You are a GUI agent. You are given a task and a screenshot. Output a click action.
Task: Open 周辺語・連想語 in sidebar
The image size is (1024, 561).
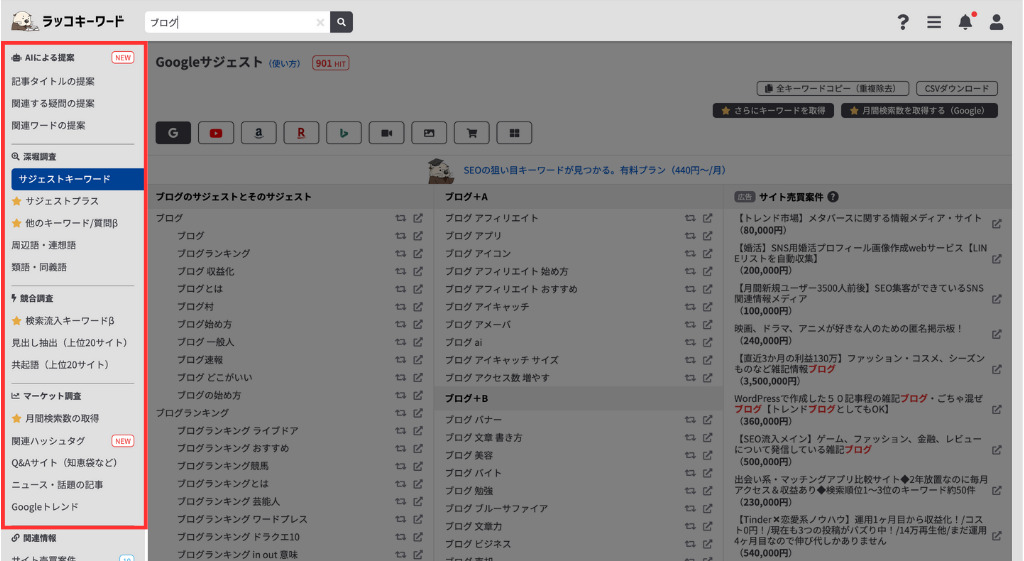click(44, 245)
